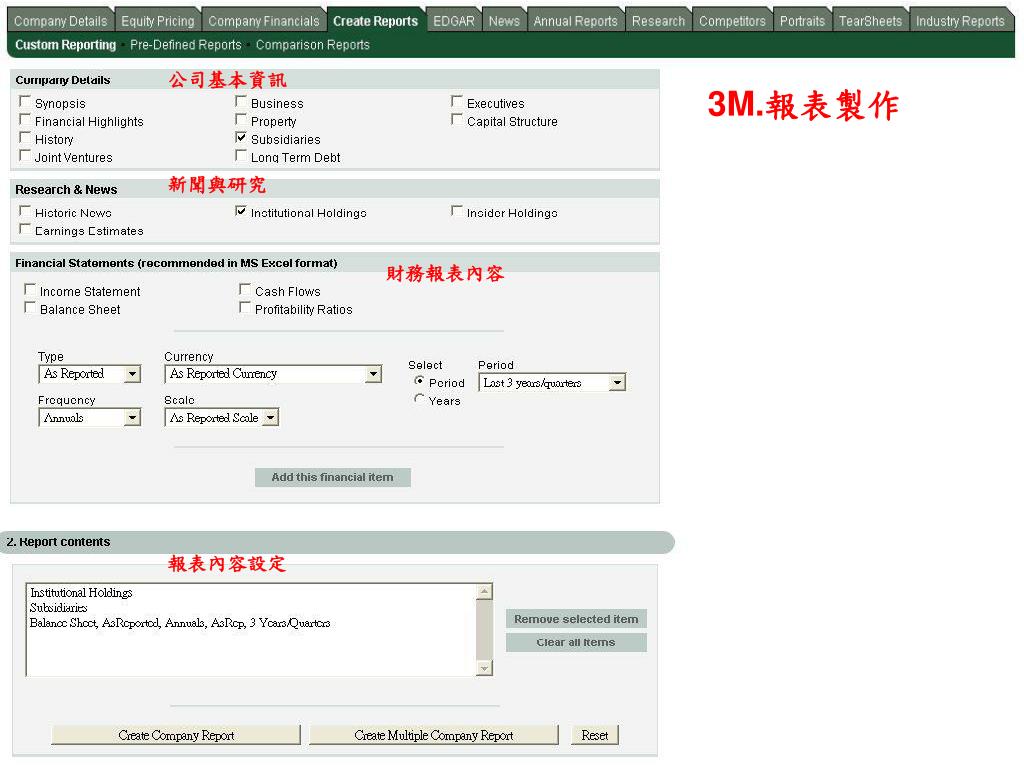Switch to Research tab
Screen dimensions: 1024x768
(658, 21)
